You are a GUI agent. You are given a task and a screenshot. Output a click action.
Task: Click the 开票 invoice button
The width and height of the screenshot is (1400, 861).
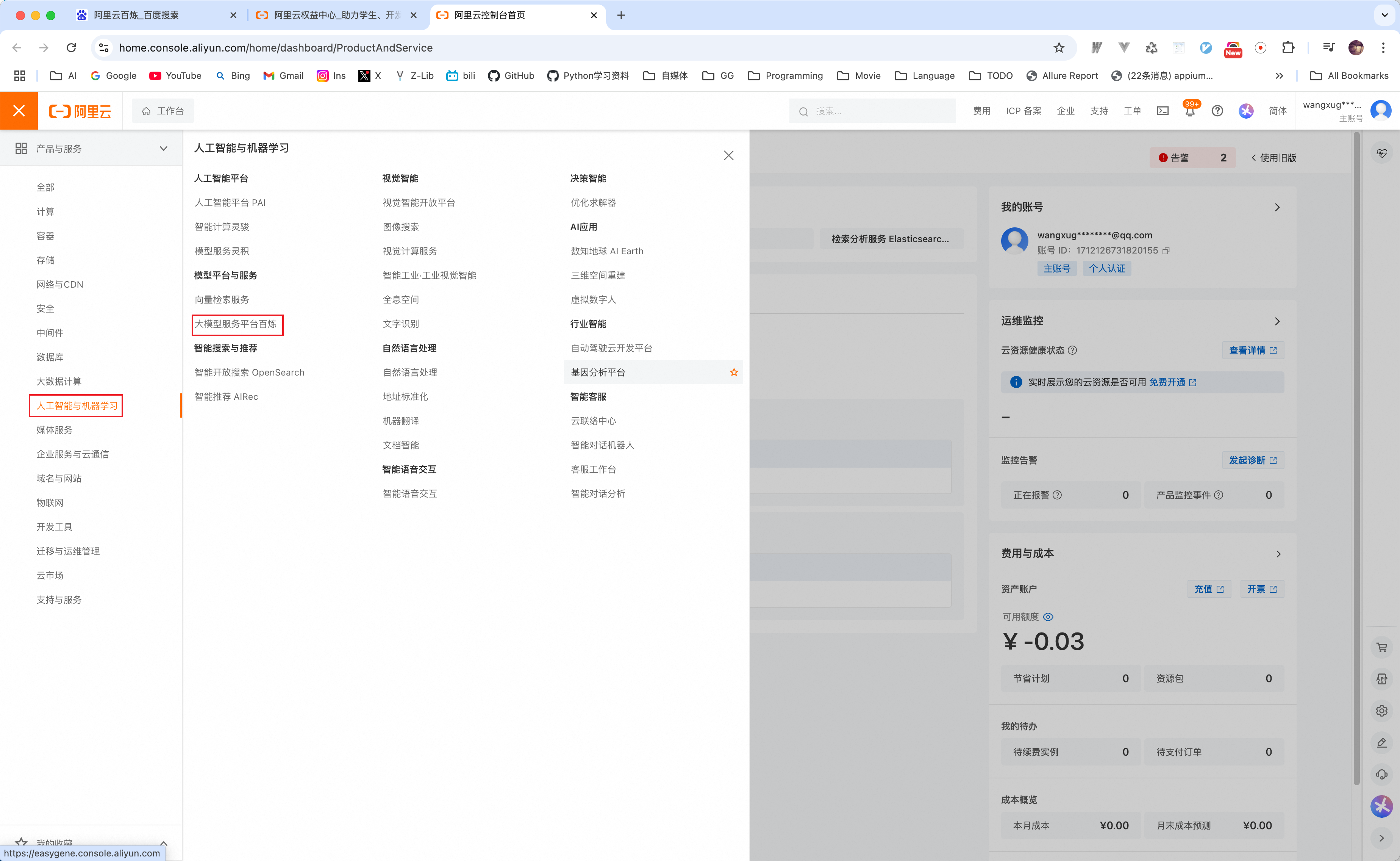[1262, 589]
